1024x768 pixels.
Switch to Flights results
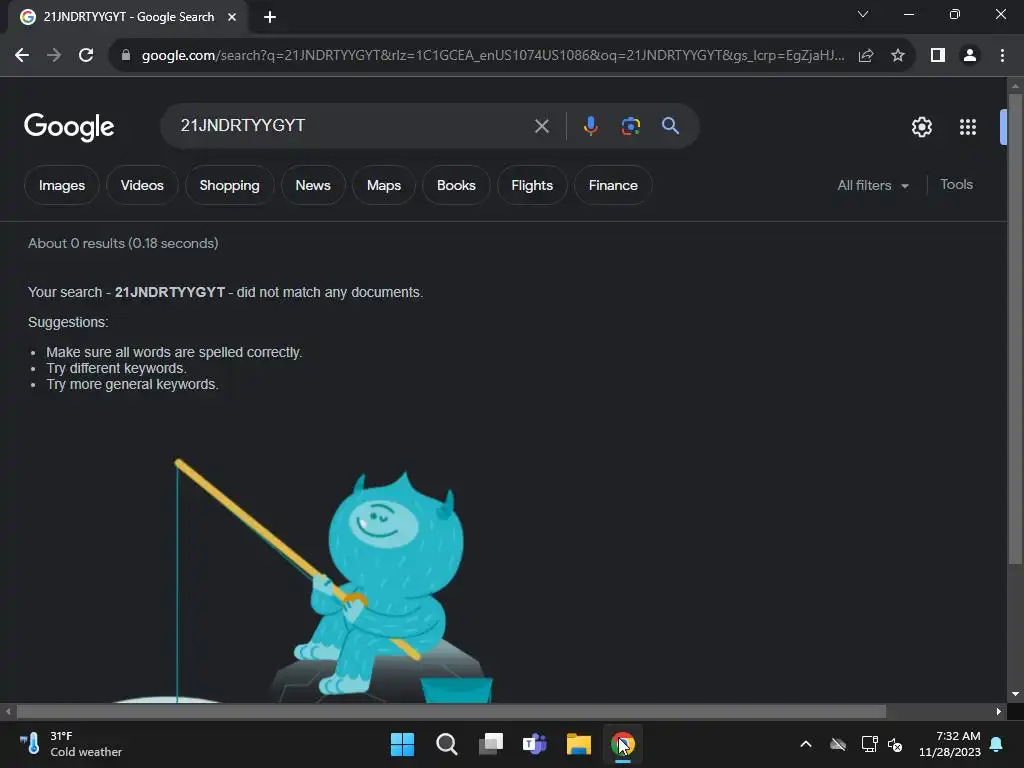coord(532,185)
